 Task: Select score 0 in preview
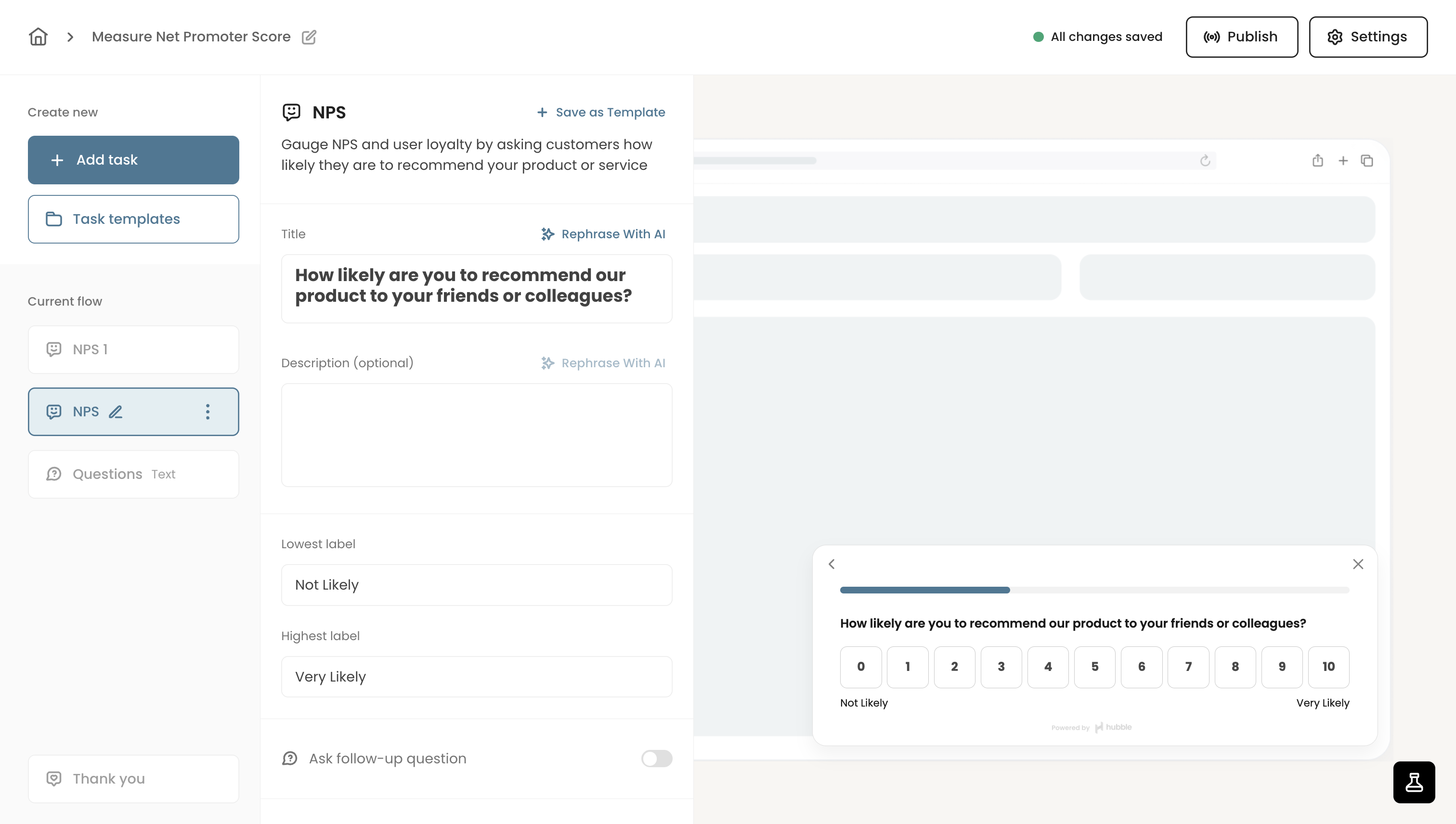coord(861,667)
